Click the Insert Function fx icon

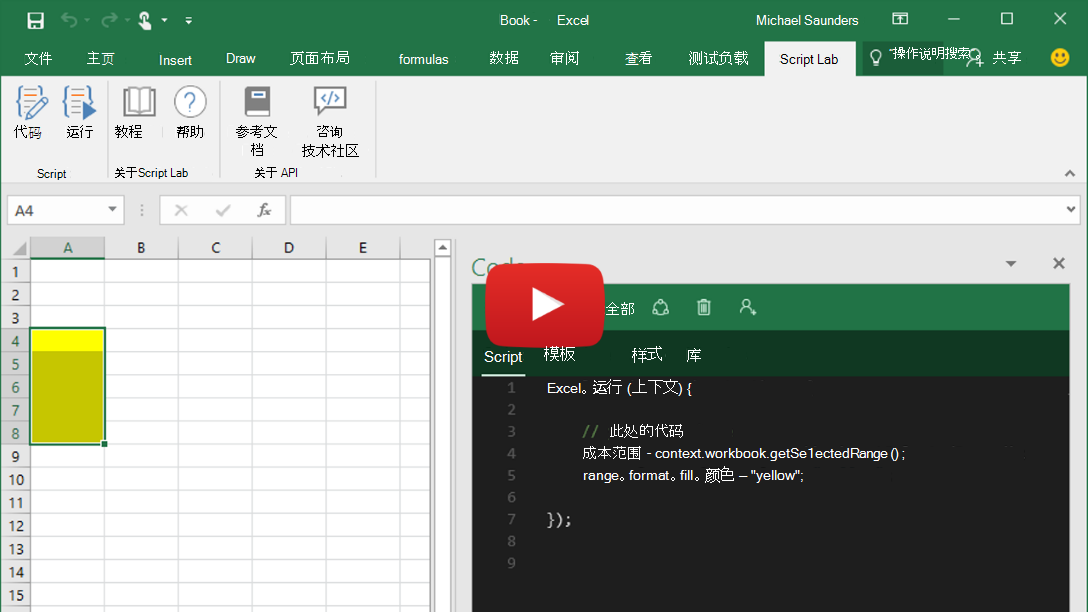coord(264,210)
